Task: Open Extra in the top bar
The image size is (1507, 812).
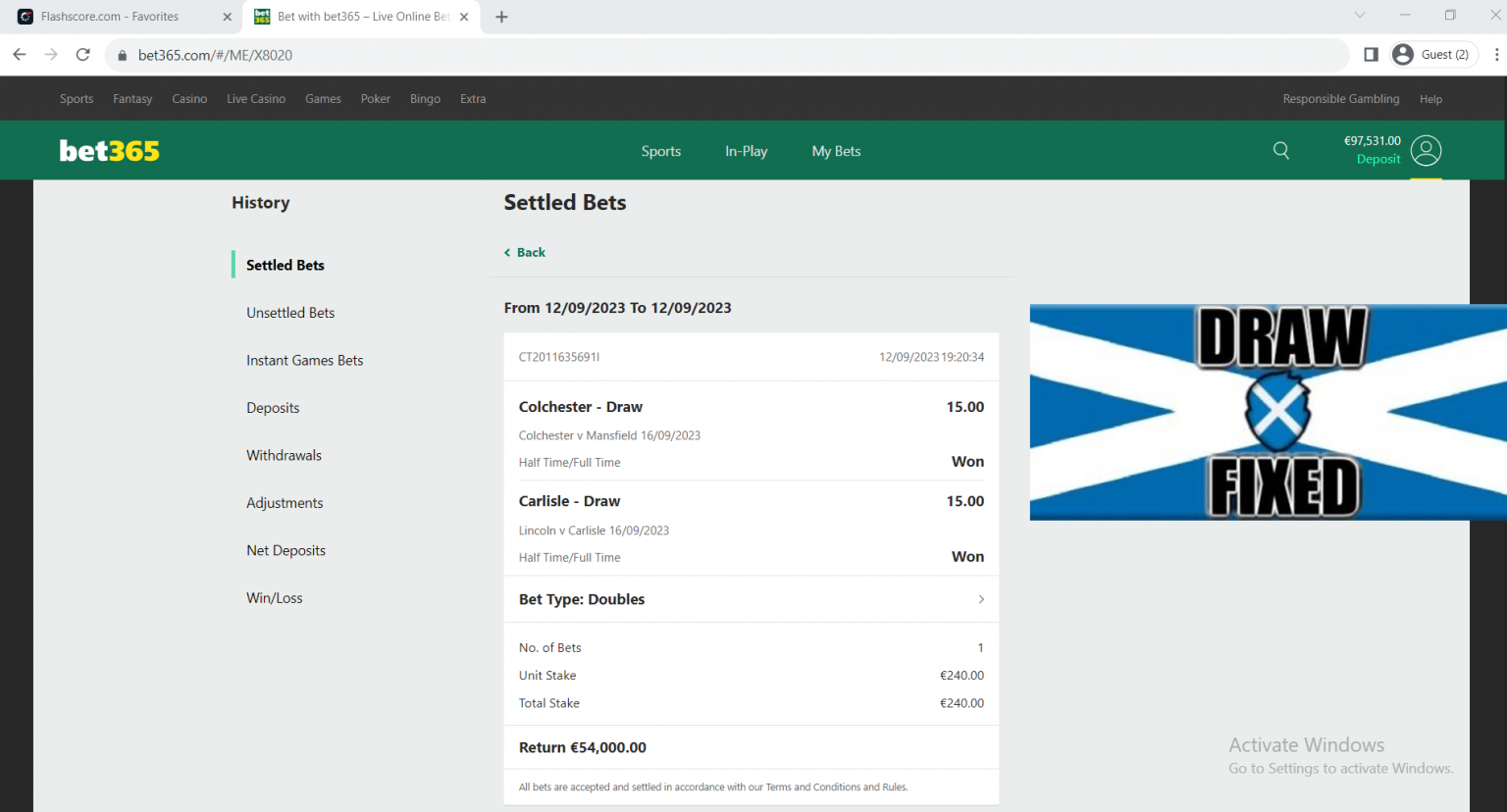Action: click(x=473, y=99)
